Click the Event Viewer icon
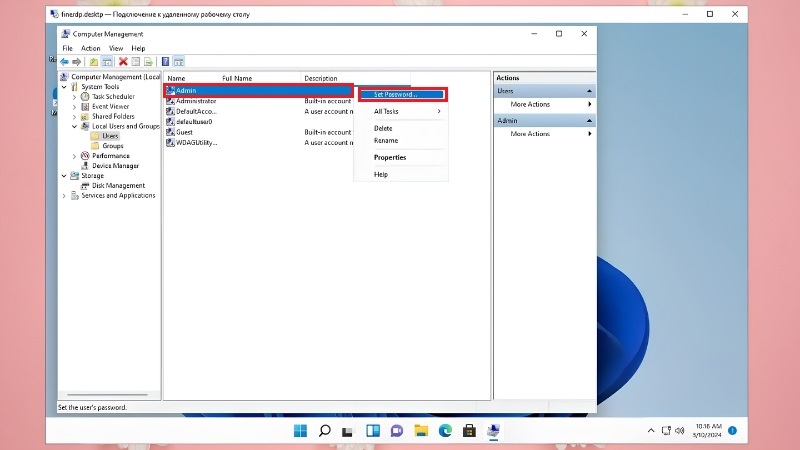This screenshot has height=450, width=800. tap(85, 107)
